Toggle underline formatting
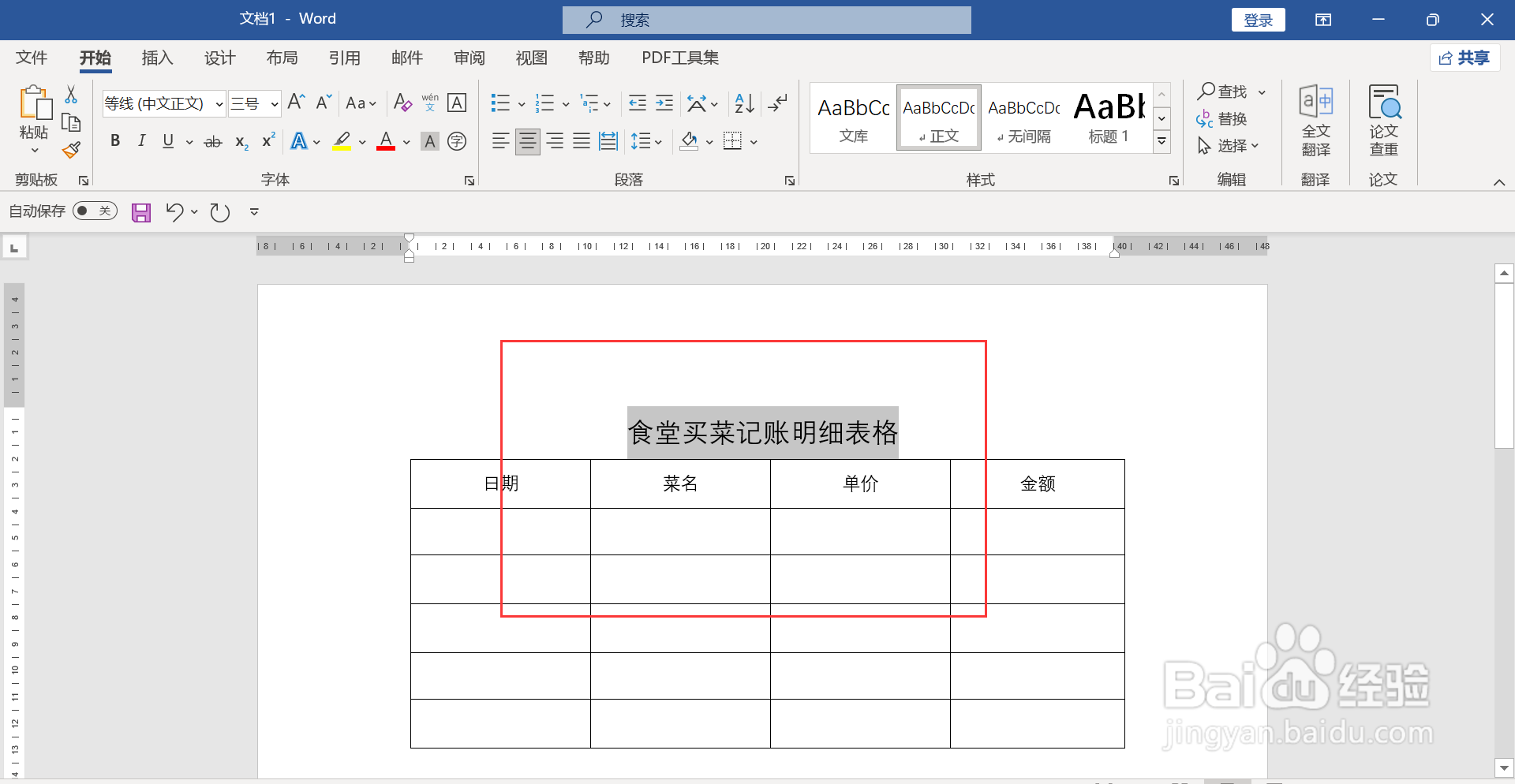This screenshot has width=1515, height=784. (x=168, y=141)
